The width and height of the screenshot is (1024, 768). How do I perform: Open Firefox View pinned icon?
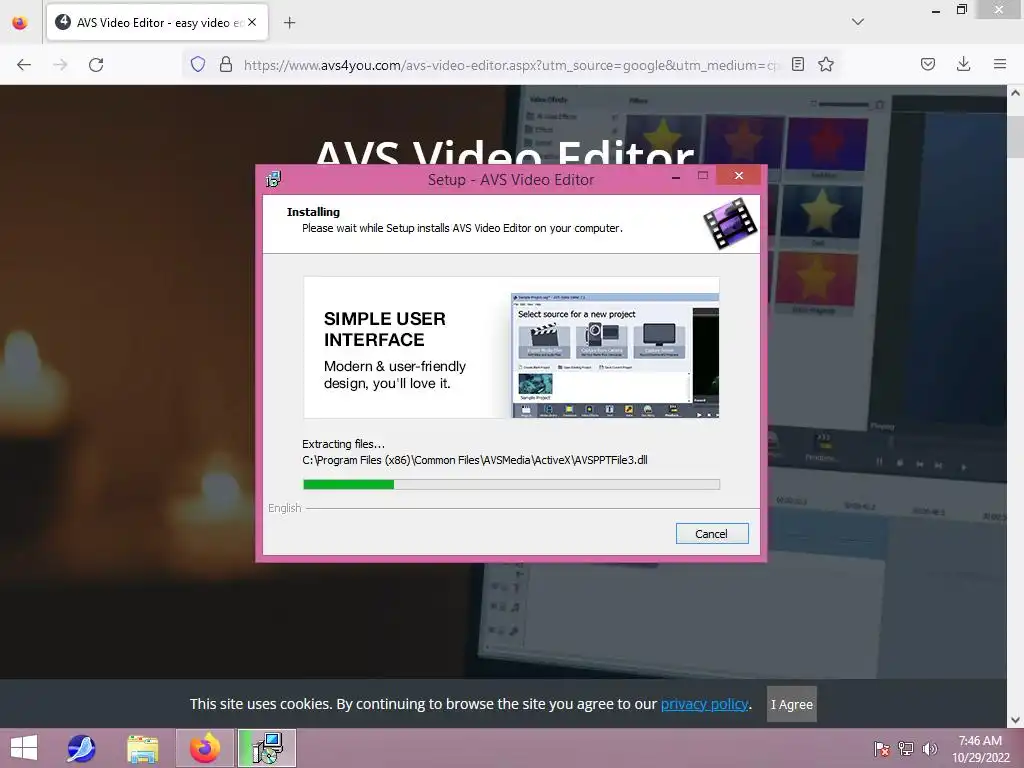(x=20, y=23)
